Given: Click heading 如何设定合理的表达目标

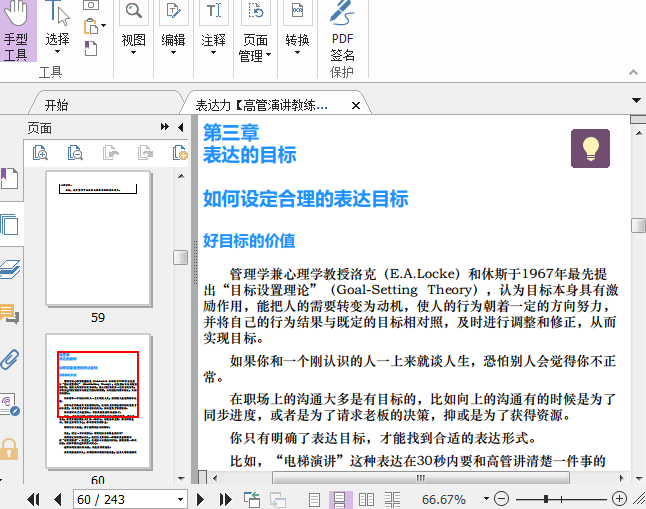Looking at the screenshot, I should 306,199.
